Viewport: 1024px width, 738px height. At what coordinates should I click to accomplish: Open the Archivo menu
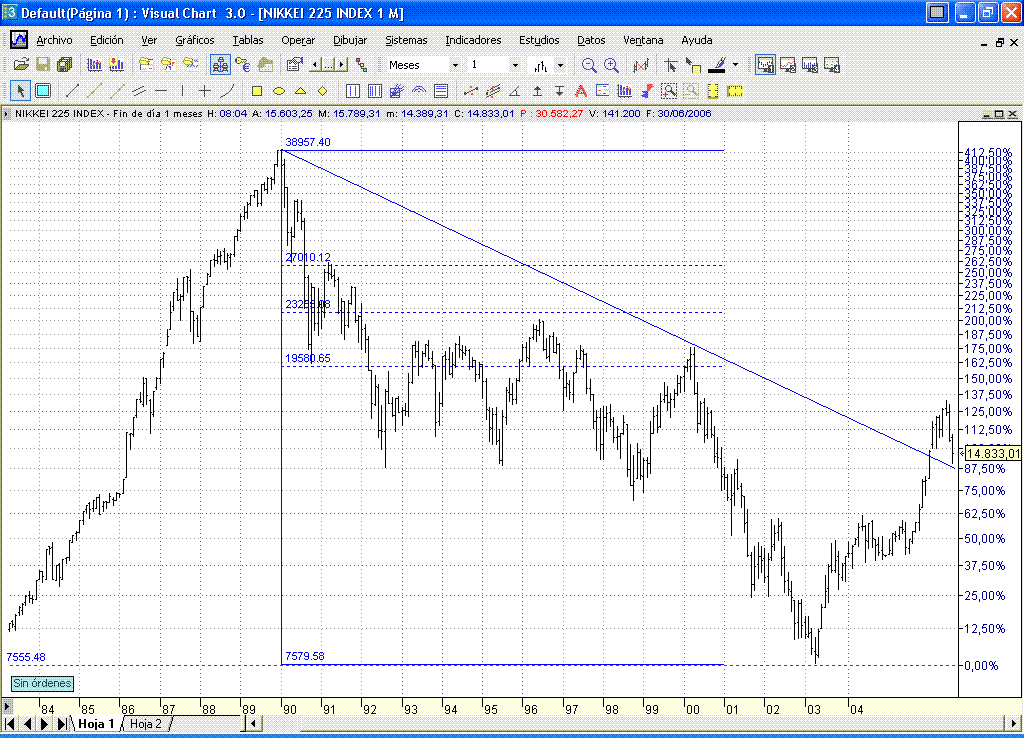pos(54,40)
